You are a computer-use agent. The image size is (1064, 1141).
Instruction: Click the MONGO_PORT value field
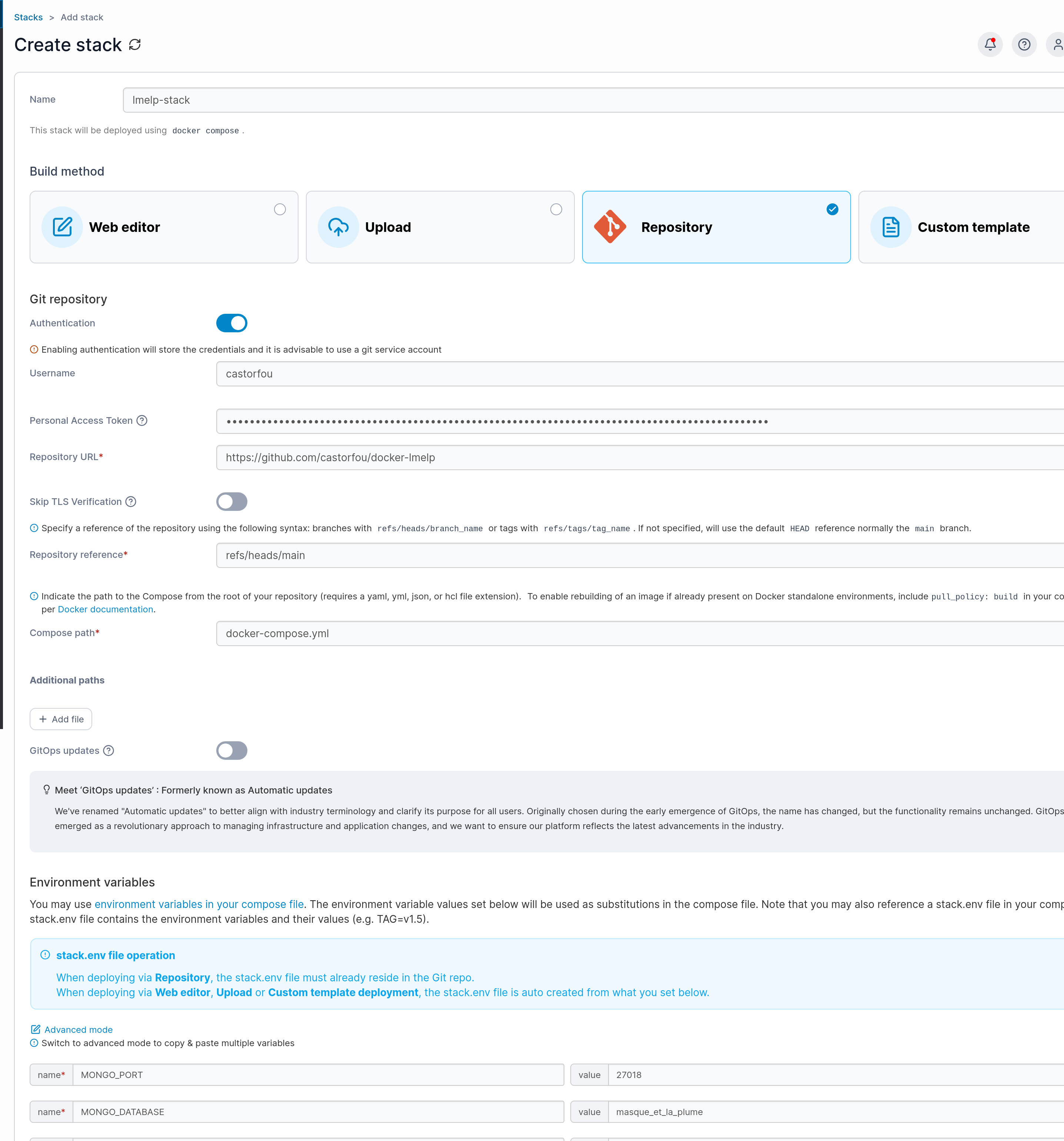click(832, 1075)
